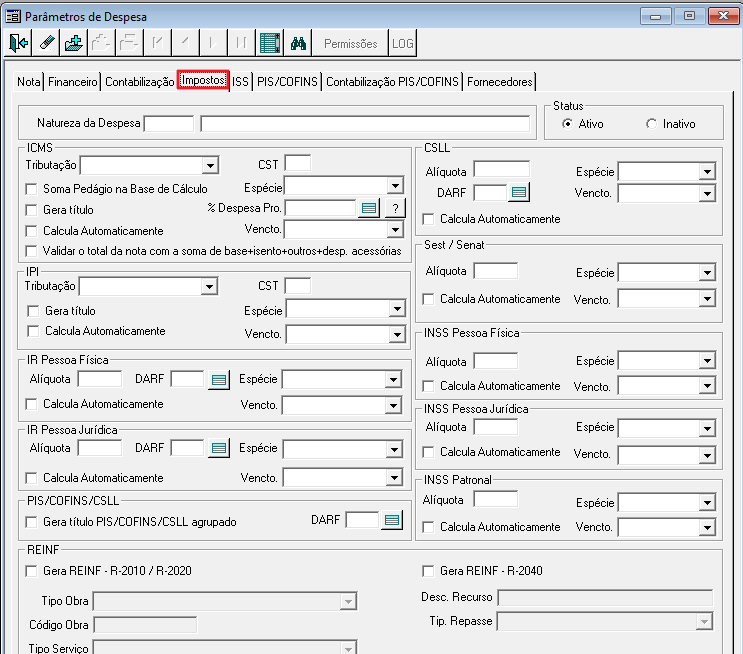The height and width of the screenshot is (654, 743).
Task: Click the CSLL Alíquota input field
Action: (502, 170)
